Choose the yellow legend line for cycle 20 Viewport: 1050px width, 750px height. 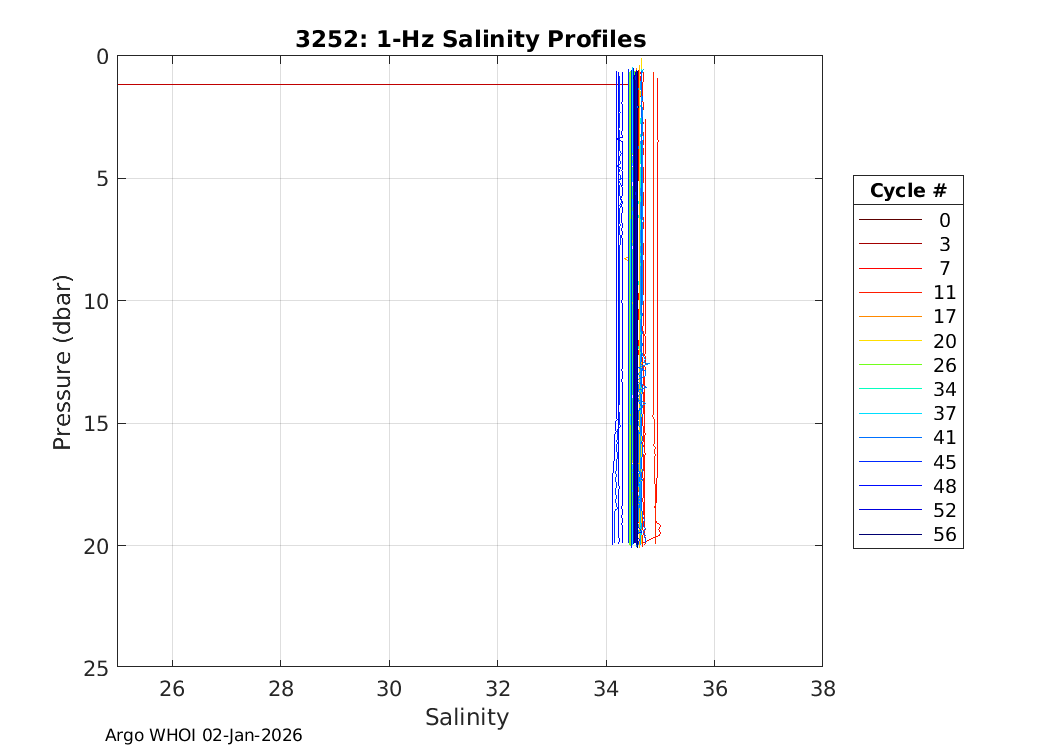[x=889, y=341]
